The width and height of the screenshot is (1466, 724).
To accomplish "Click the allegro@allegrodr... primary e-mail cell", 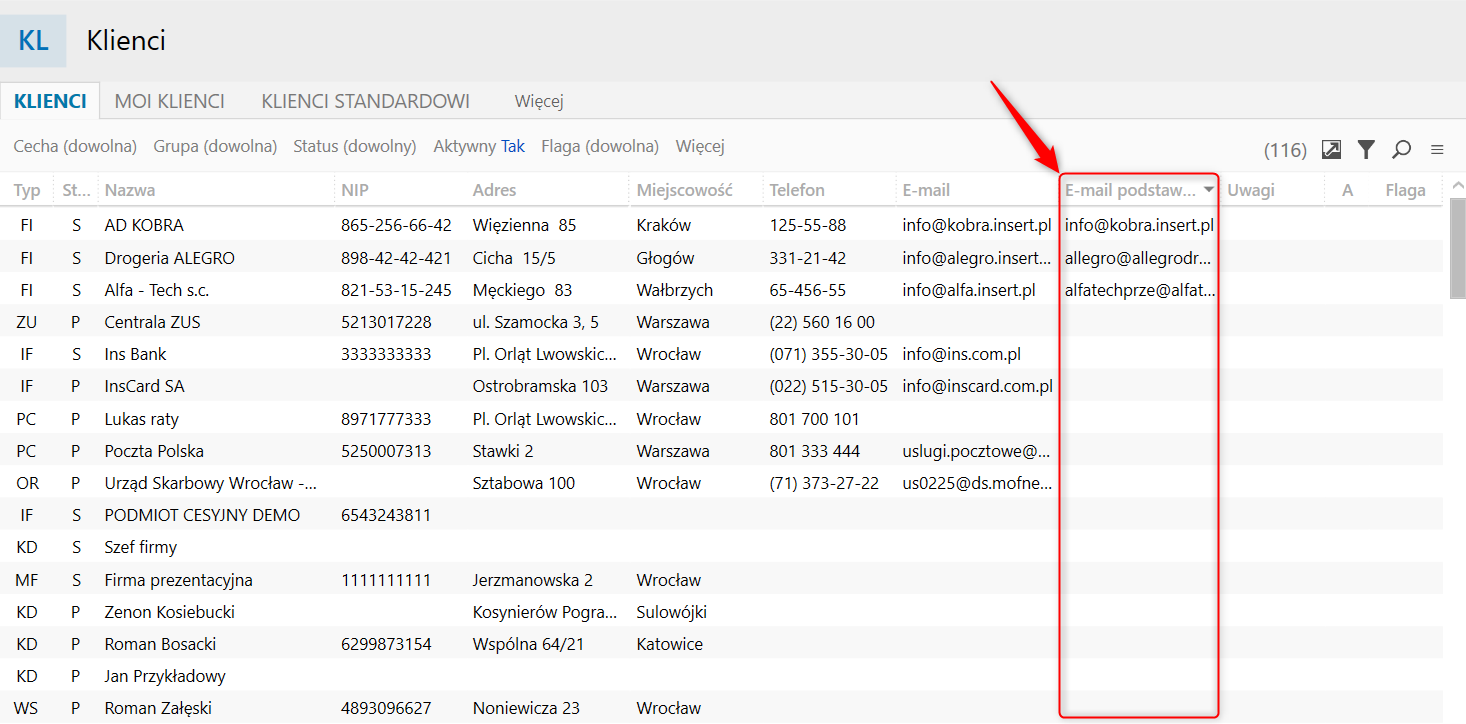I will [1140, 258].
